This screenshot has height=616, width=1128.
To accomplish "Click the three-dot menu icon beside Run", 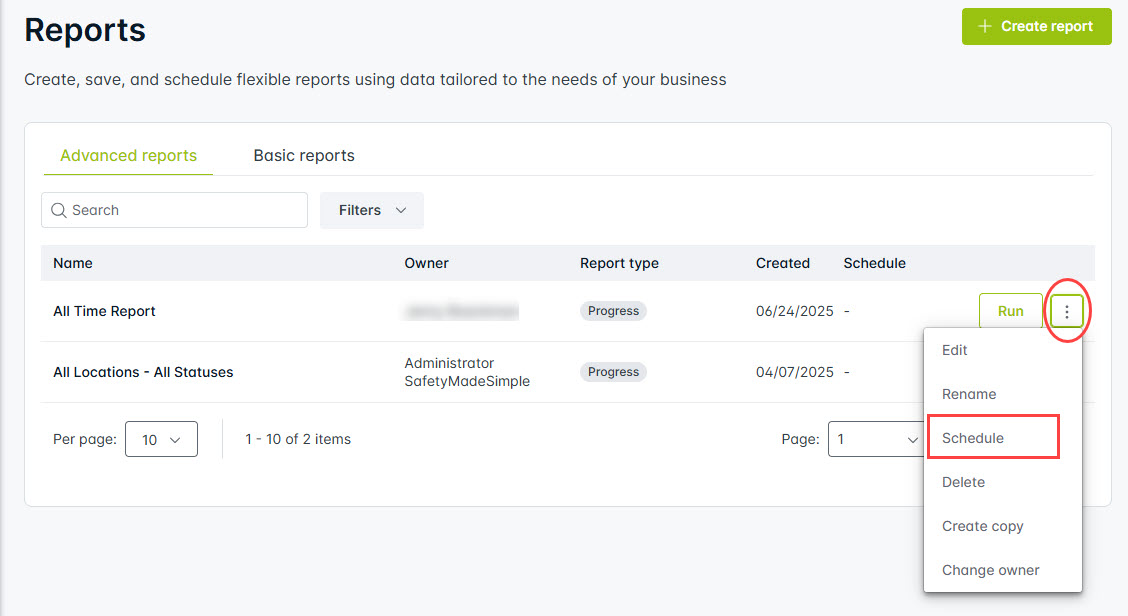I will click(1067, 312).
